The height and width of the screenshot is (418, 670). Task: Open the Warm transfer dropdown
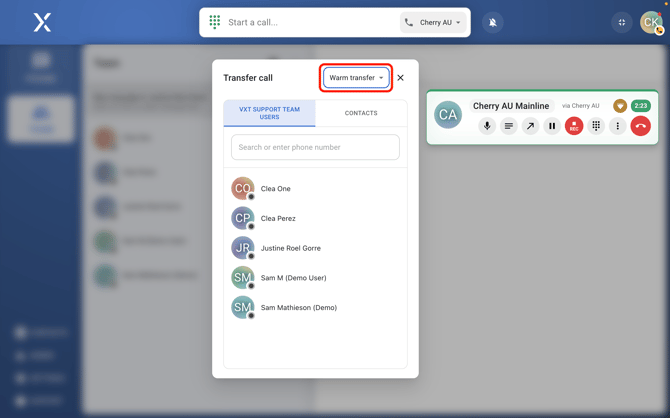[356, 78]
